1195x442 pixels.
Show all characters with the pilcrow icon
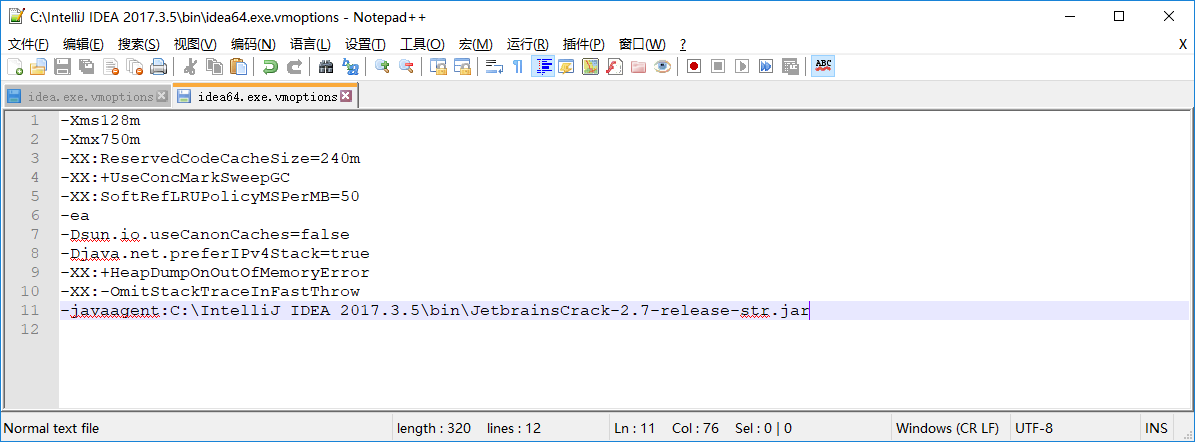(x=518, y=66)
